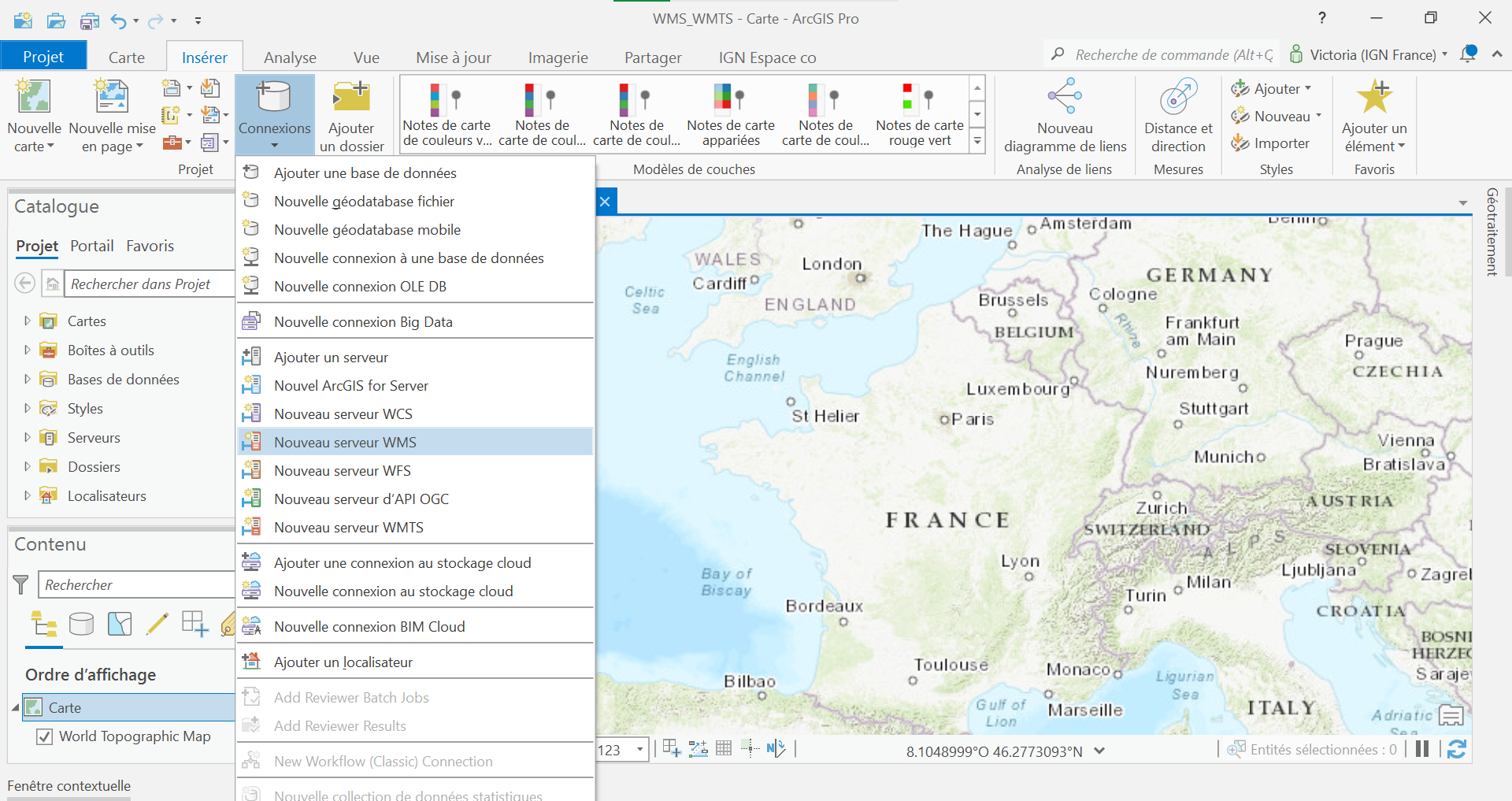Choose Nouvelle connexion BIM Cloud
The height and width of the screenshot is (801, 1512).
415,626
